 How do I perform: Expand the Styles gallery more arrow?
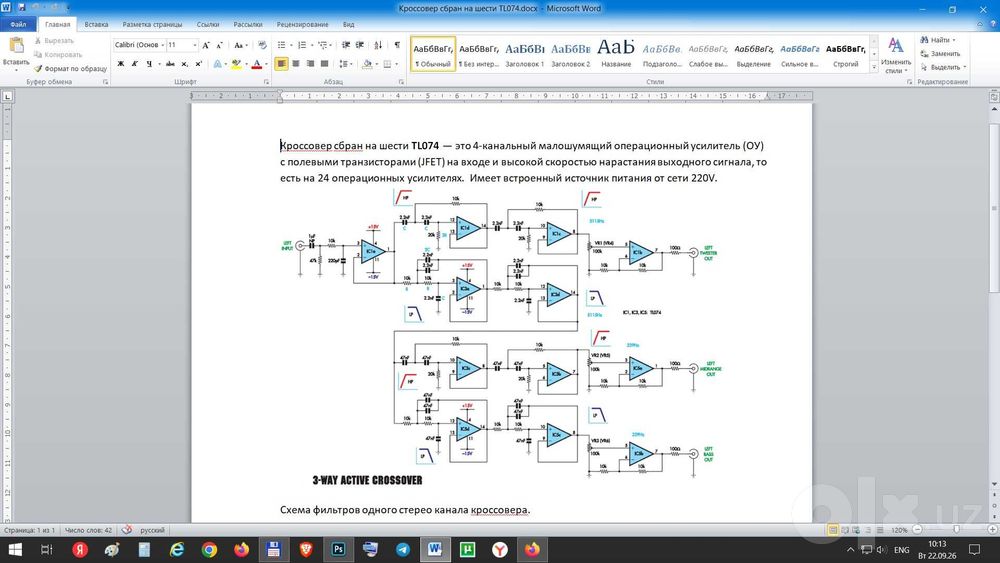tap(873, 67)
